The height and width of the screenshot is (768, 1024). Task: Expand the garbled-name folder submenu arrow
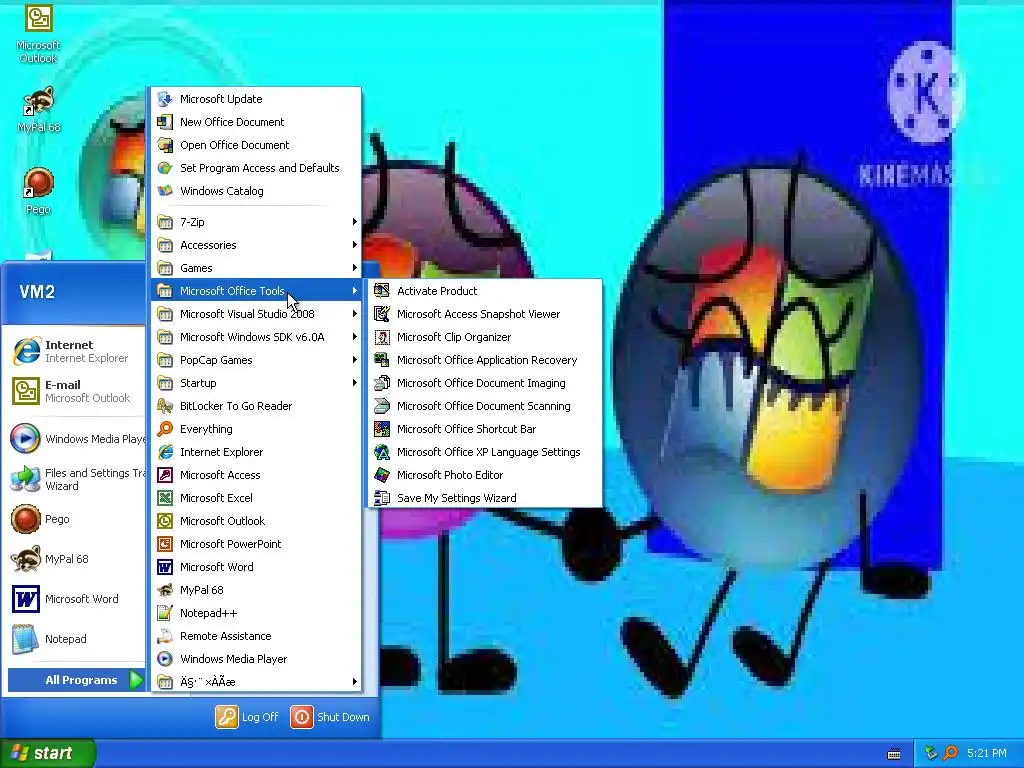[355, 682]
